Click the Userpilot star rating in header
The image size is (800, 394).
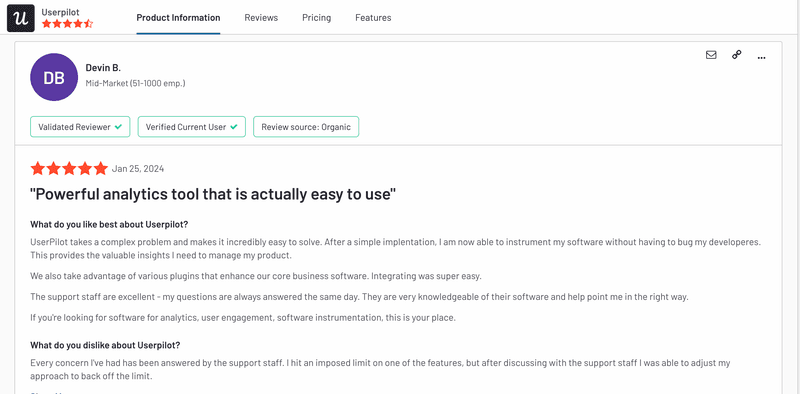point(67,23)
